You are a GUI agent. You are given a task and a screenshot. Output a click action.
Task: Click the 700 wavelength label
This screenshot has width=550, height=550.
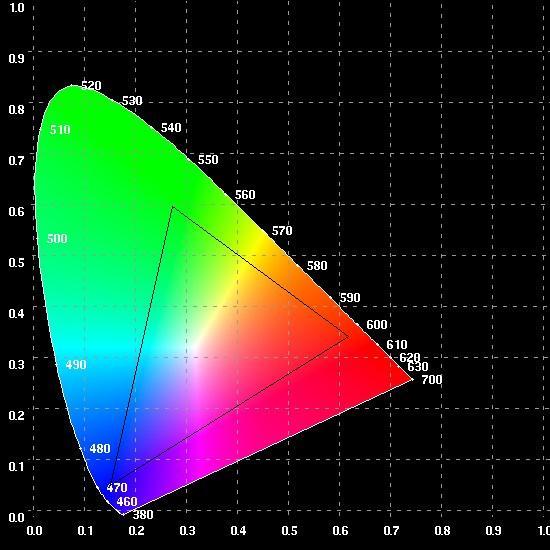431,380
